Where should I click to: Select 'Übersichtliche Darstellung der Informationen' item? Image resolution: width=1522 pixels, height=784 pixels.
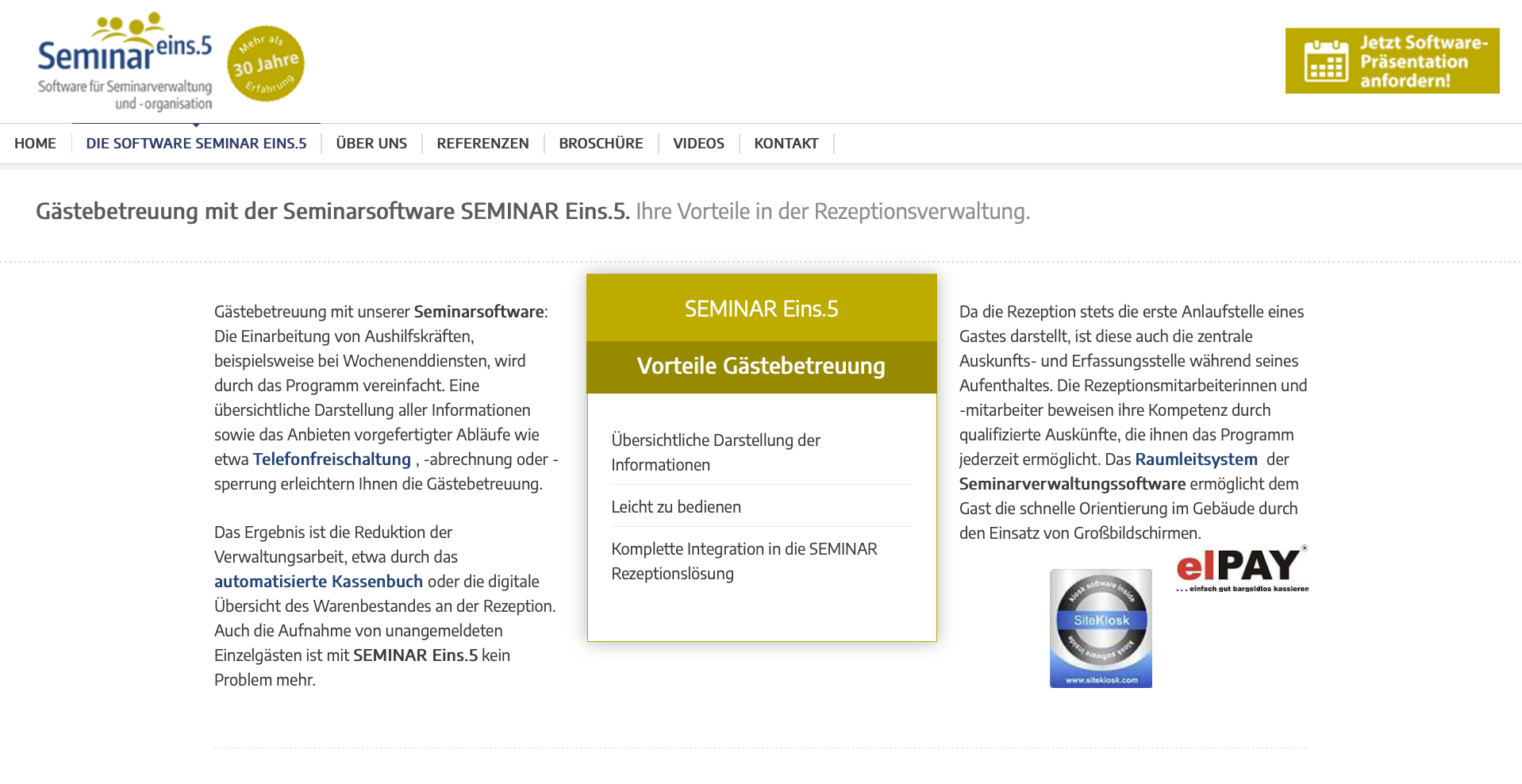pyautogui.click(x=762, y=452)
